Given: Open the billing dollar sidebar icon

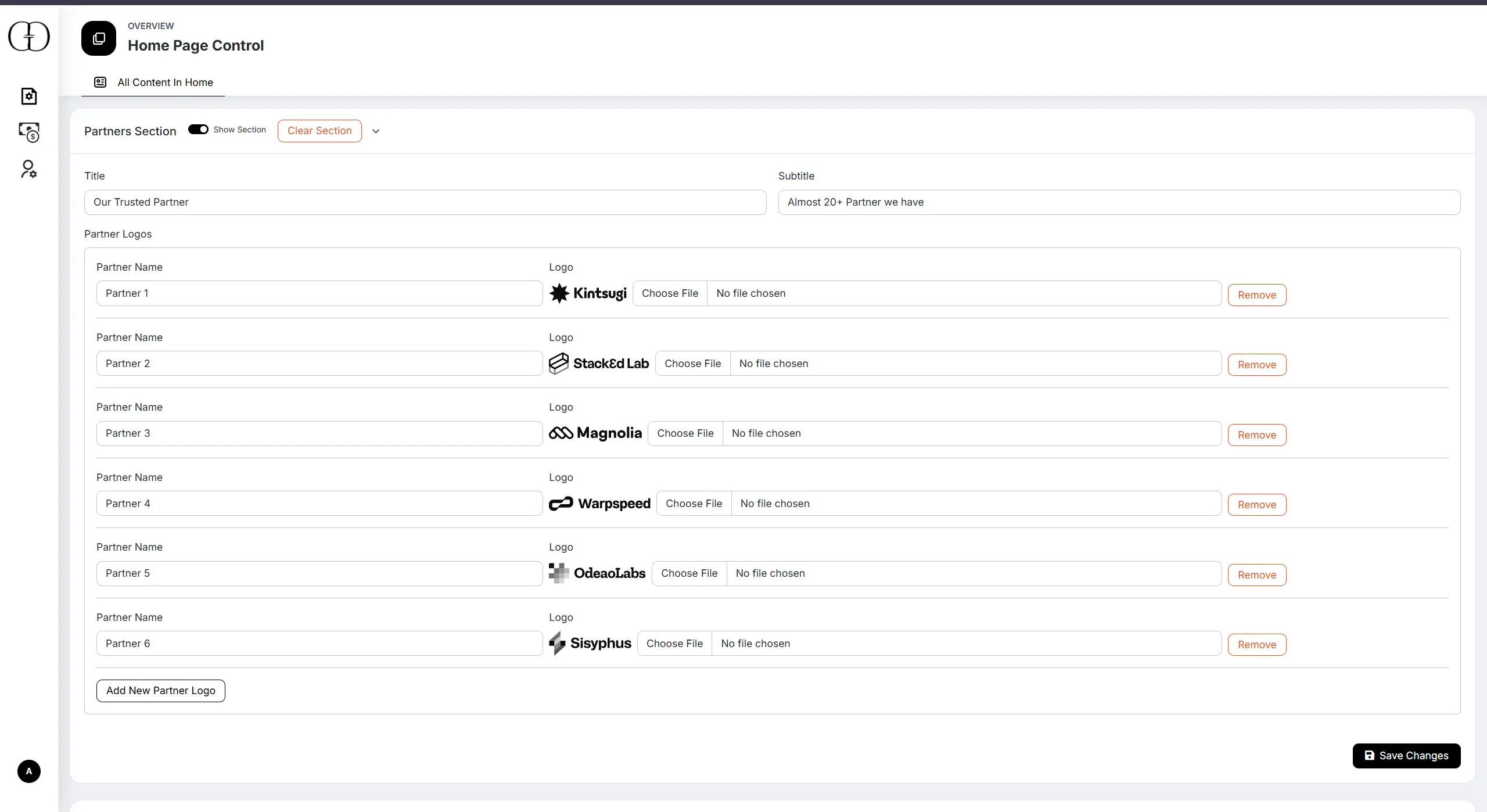Looking at the screenshot, I should (x=29, y=132).
